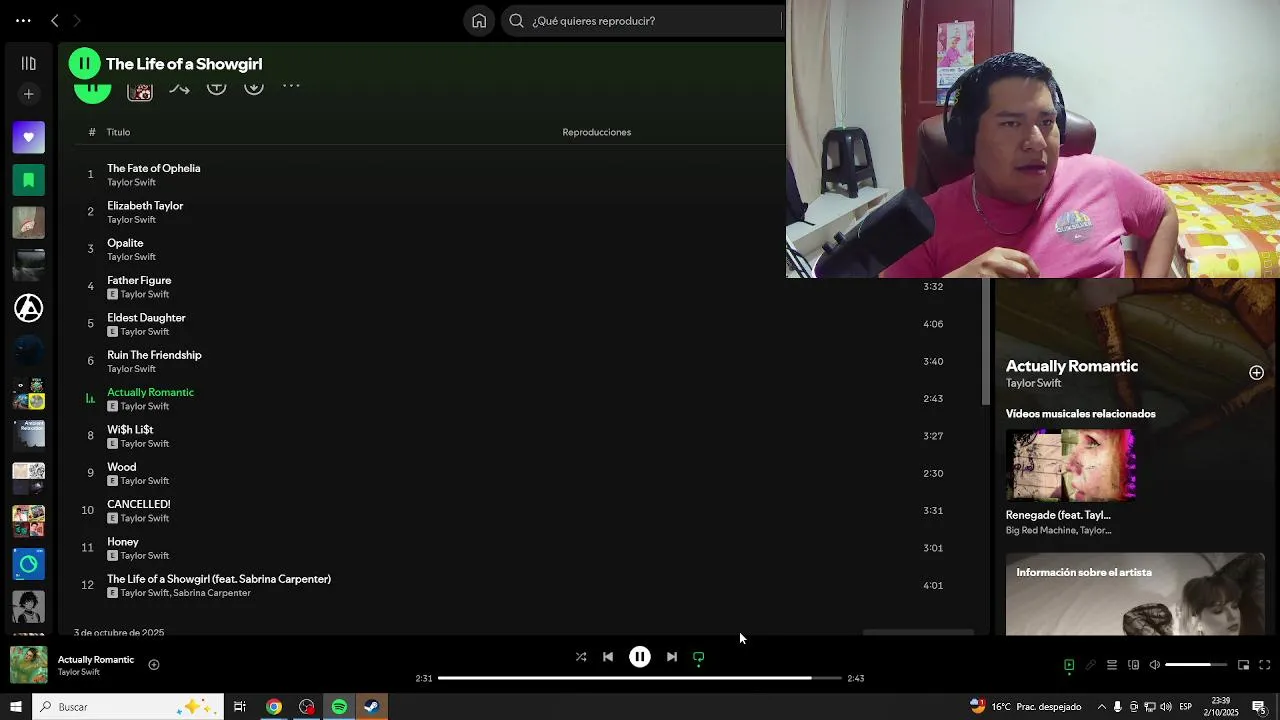Screen dimensions: 1280x720
Task: Expand hidden system tray icons chevron
Action: [x=1102, y=707]
